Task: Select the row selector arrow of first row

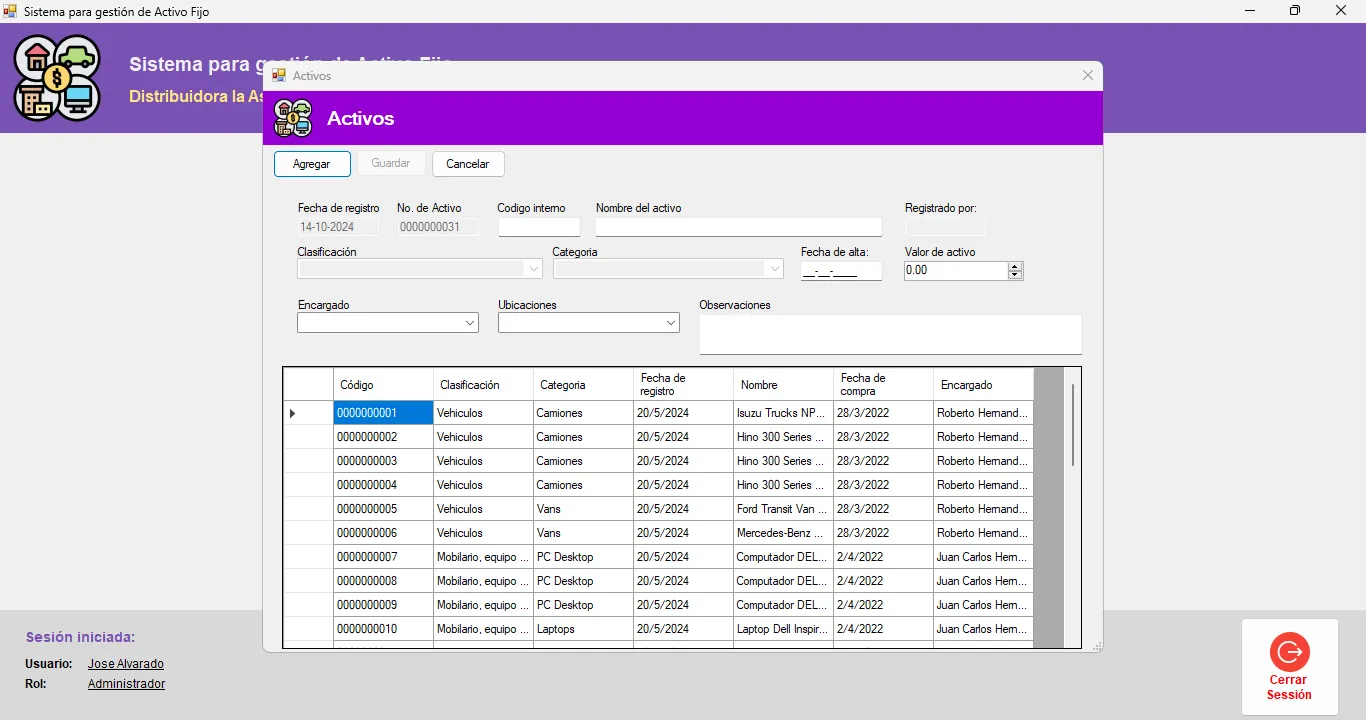Action: 308,413
